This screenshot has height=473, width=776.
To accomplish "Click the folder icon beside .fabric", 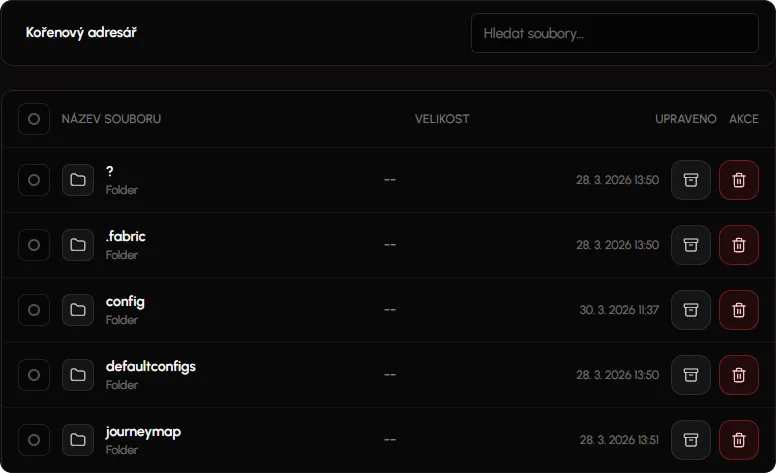I will pyautogui.click(x=78, y=245).
